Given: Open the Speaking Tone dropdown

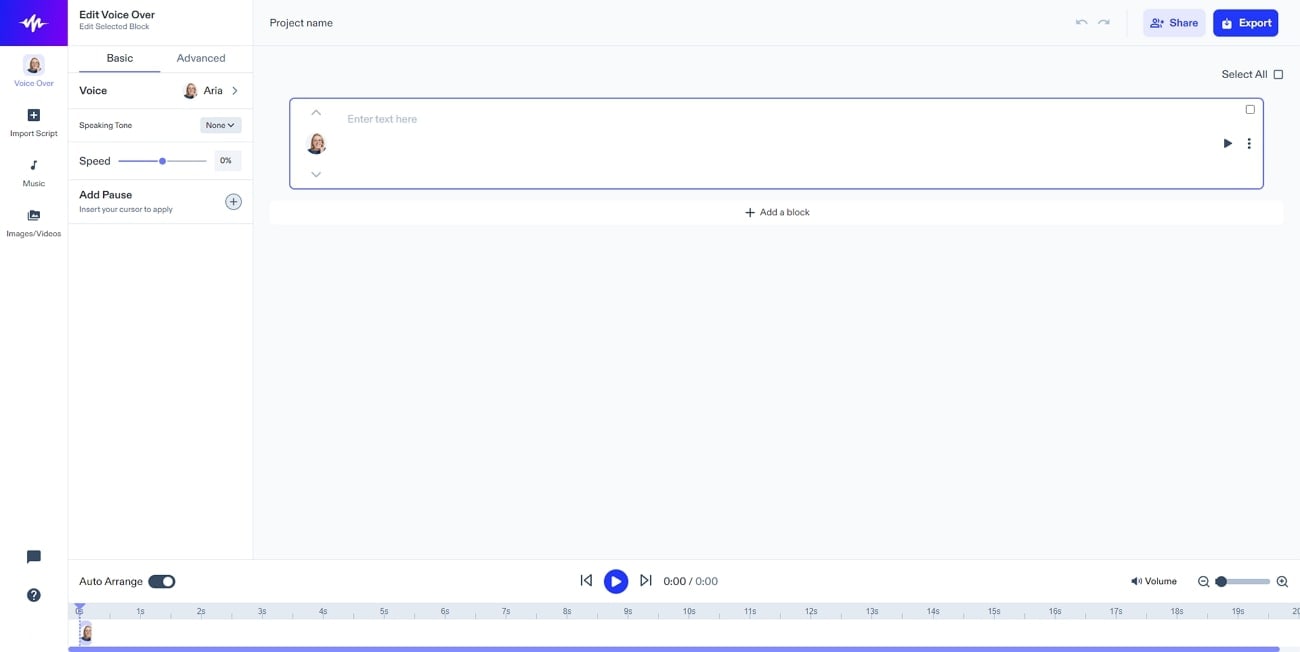Looking at the screenshot, I should 220,125.
